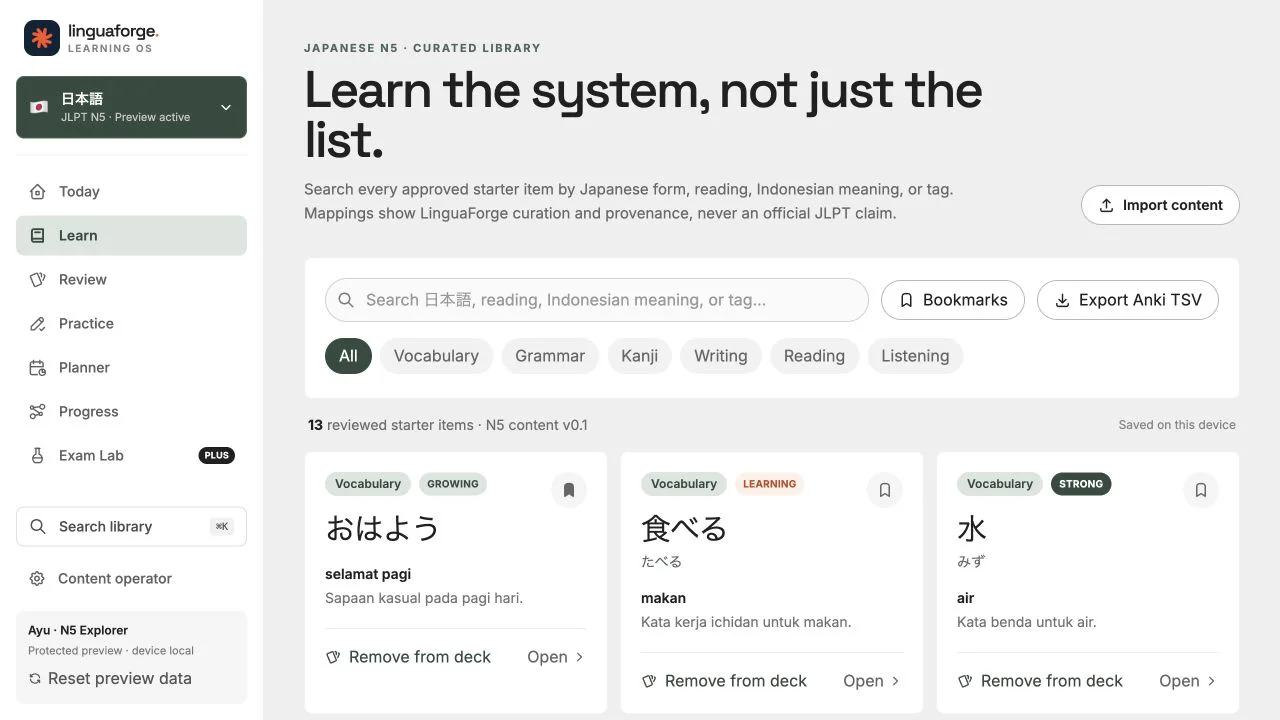Click the Vocabulary tag on the おはよう card

368,484
